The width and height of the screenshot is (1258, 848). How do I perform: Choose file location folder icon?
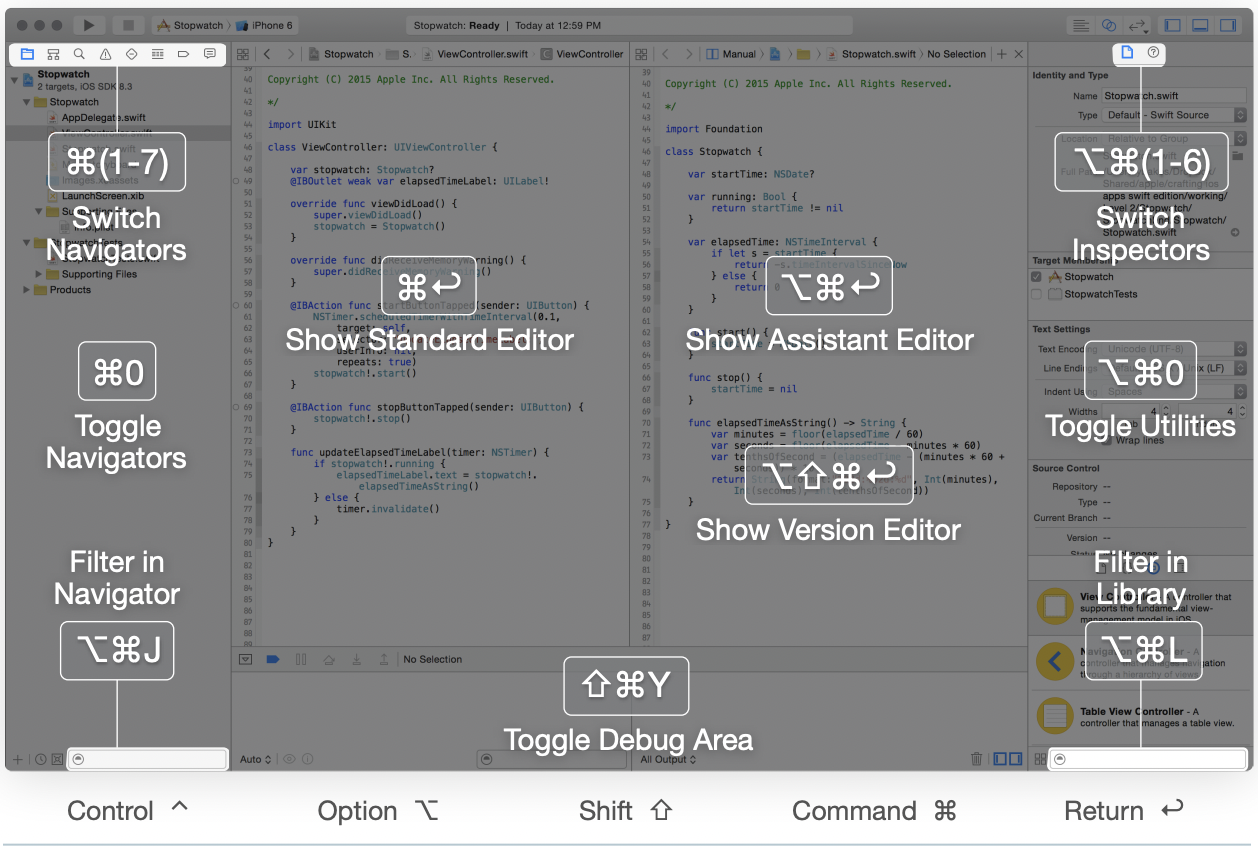point(1238,156)
